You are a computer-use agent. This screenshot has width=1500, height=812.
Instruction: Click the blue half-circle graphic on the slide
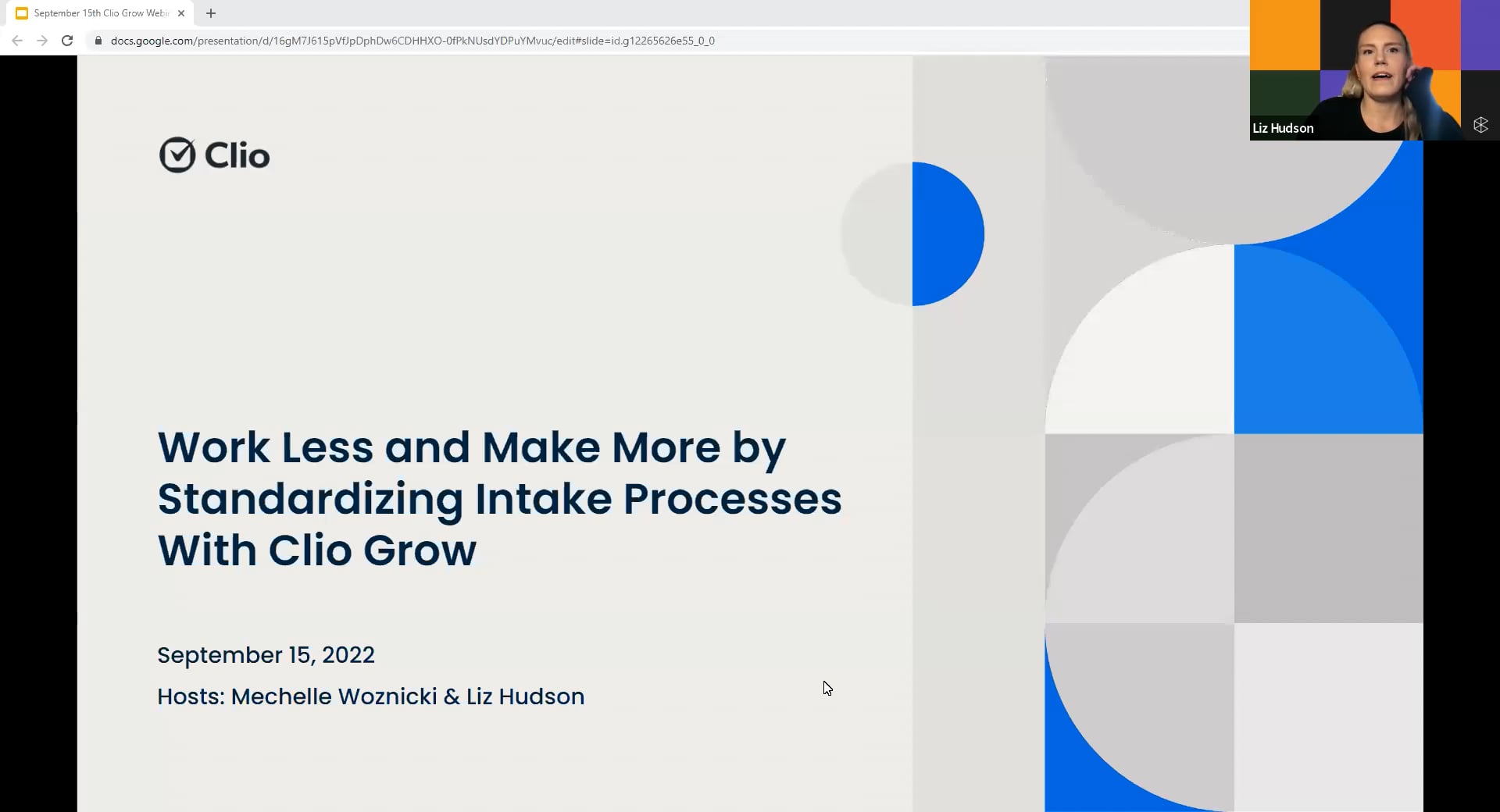(x=945, y=234)
